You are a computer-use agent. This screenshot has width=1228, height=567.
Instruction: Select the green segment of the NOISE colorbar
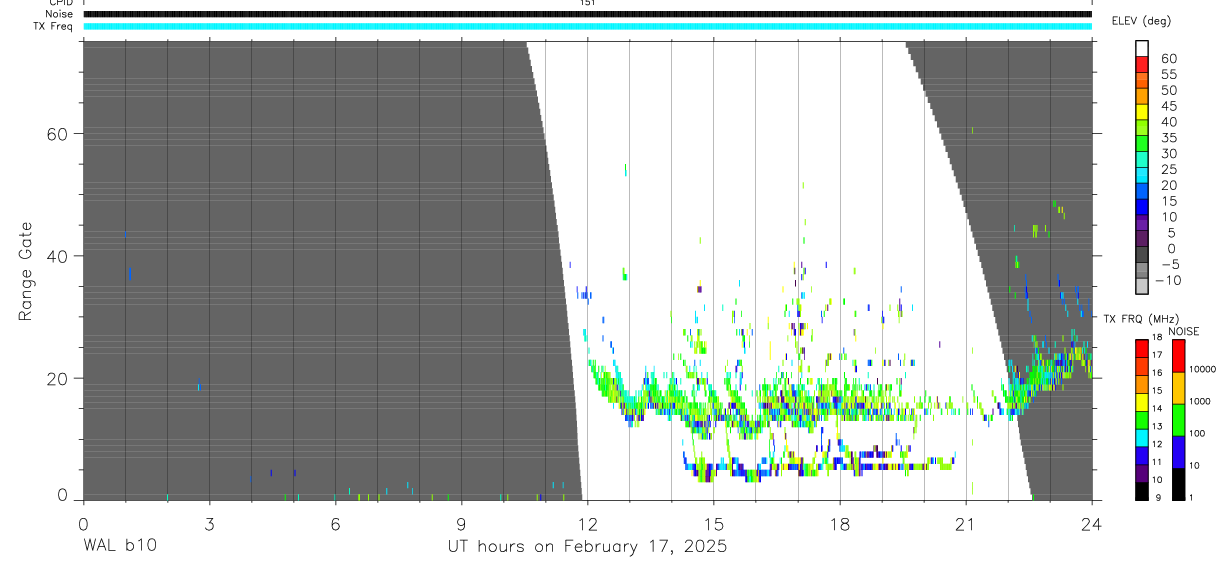tap(1178, 420)
